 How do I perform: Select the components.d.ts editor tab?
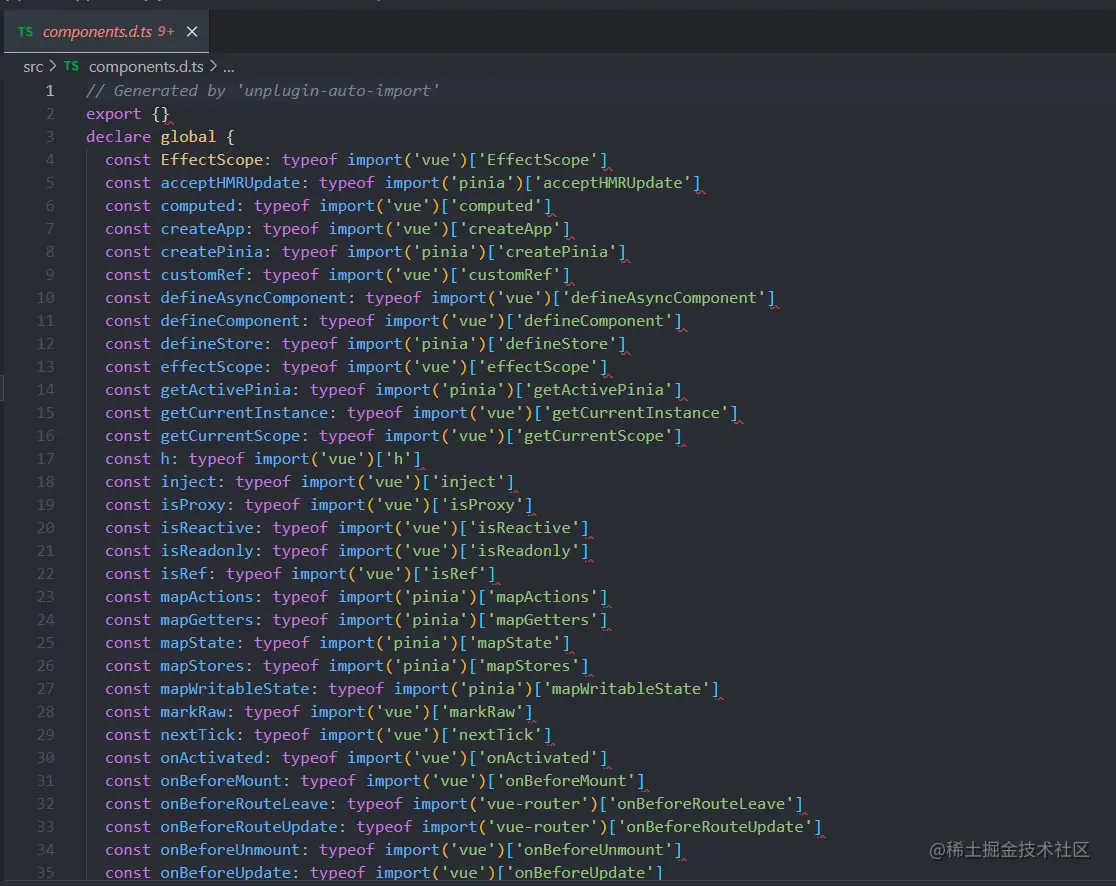106,32
